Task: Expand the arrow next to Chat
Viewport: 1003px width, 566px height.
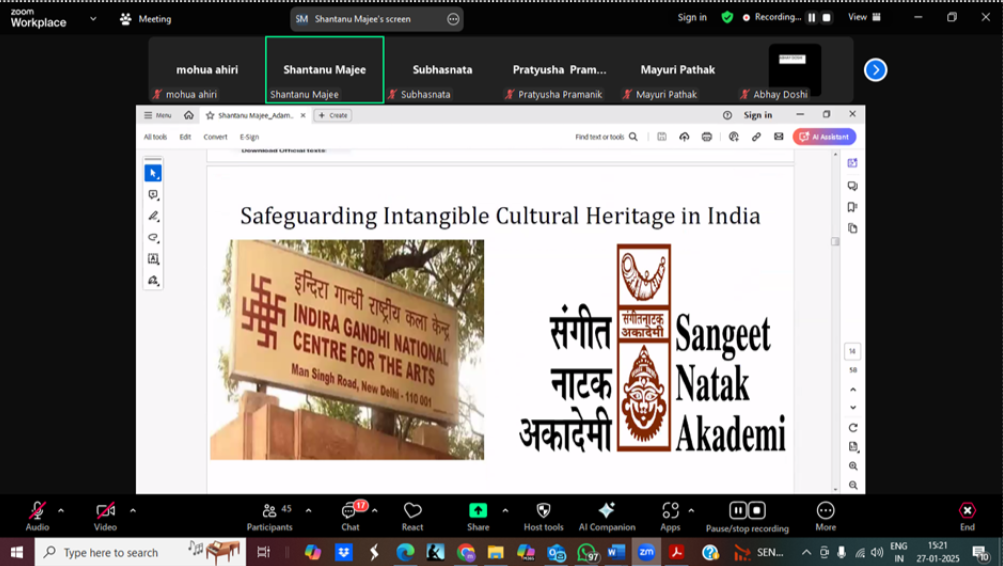Action: [375, 510]
